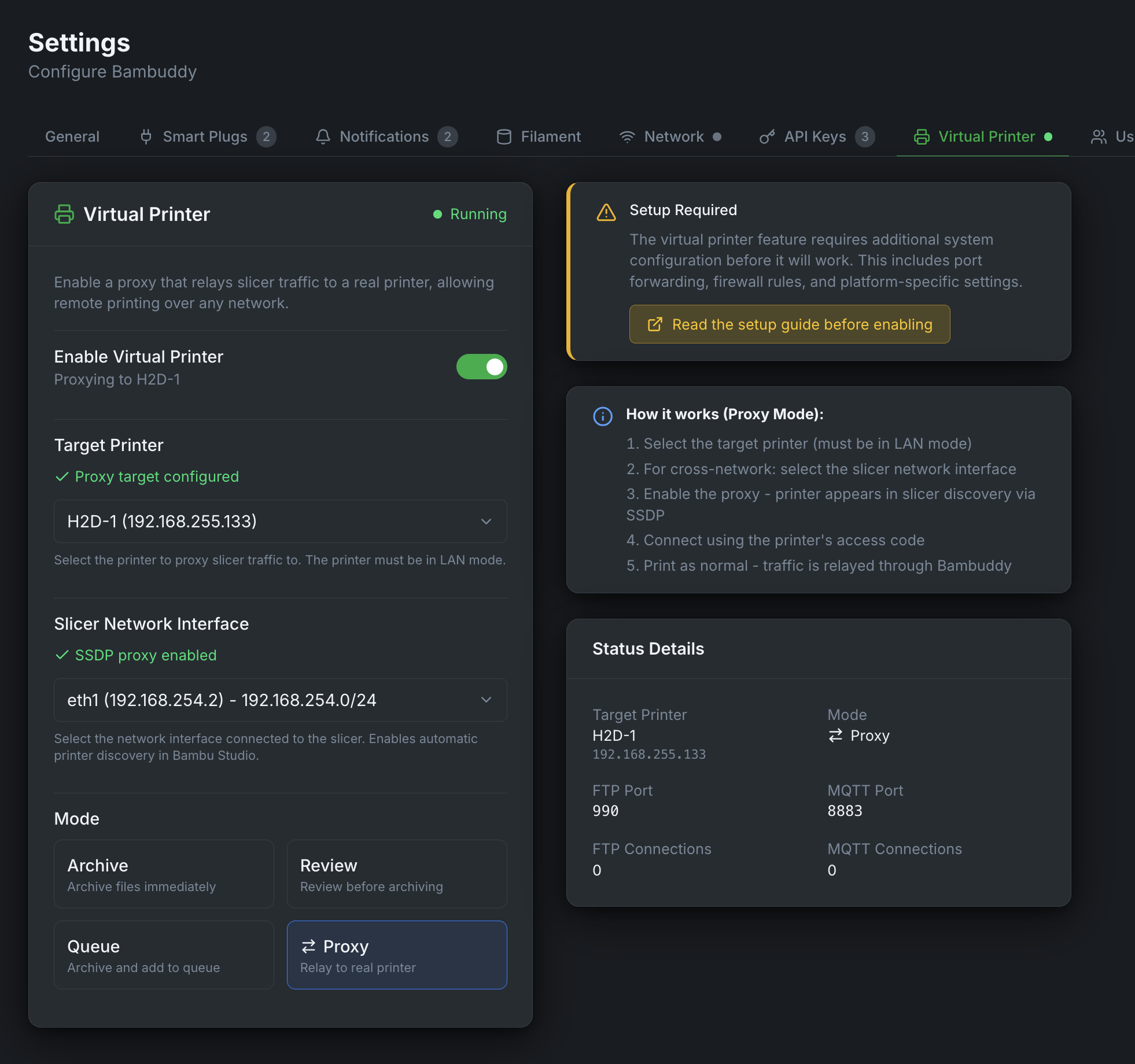Open the Slicer Network Interface dropdown
Viewport: 1135px width, 1064px height.
281,700
